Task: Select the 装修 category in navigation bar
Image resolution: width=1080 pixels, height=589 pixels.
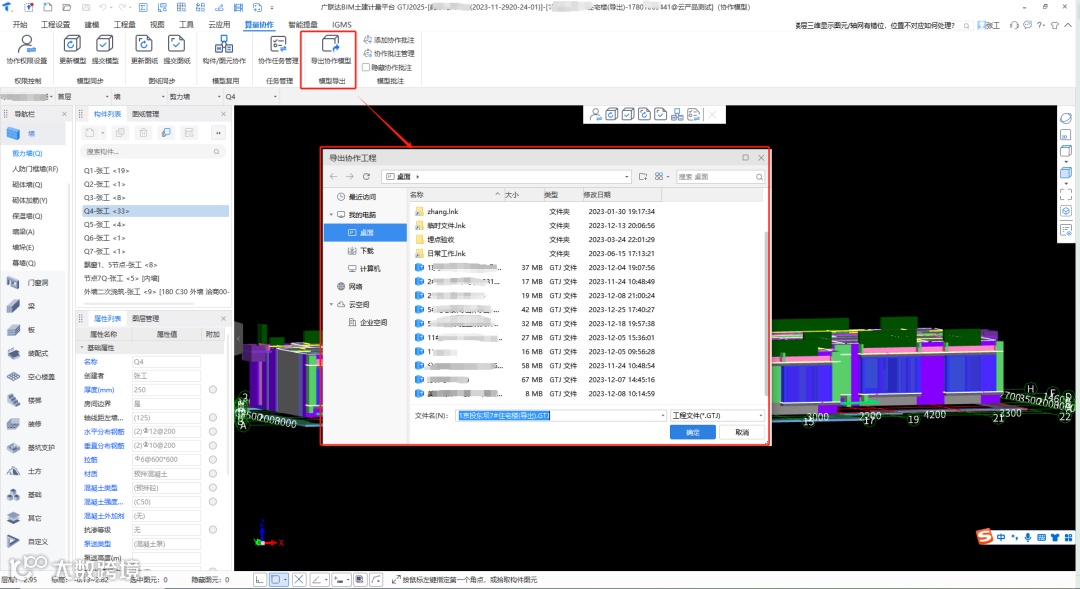Action: (28, 424)
